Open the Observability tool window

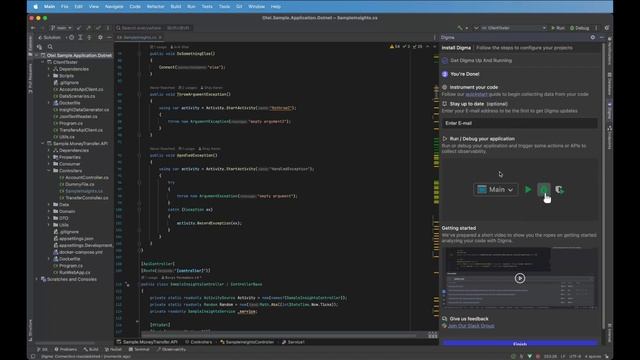click(171, 349)
